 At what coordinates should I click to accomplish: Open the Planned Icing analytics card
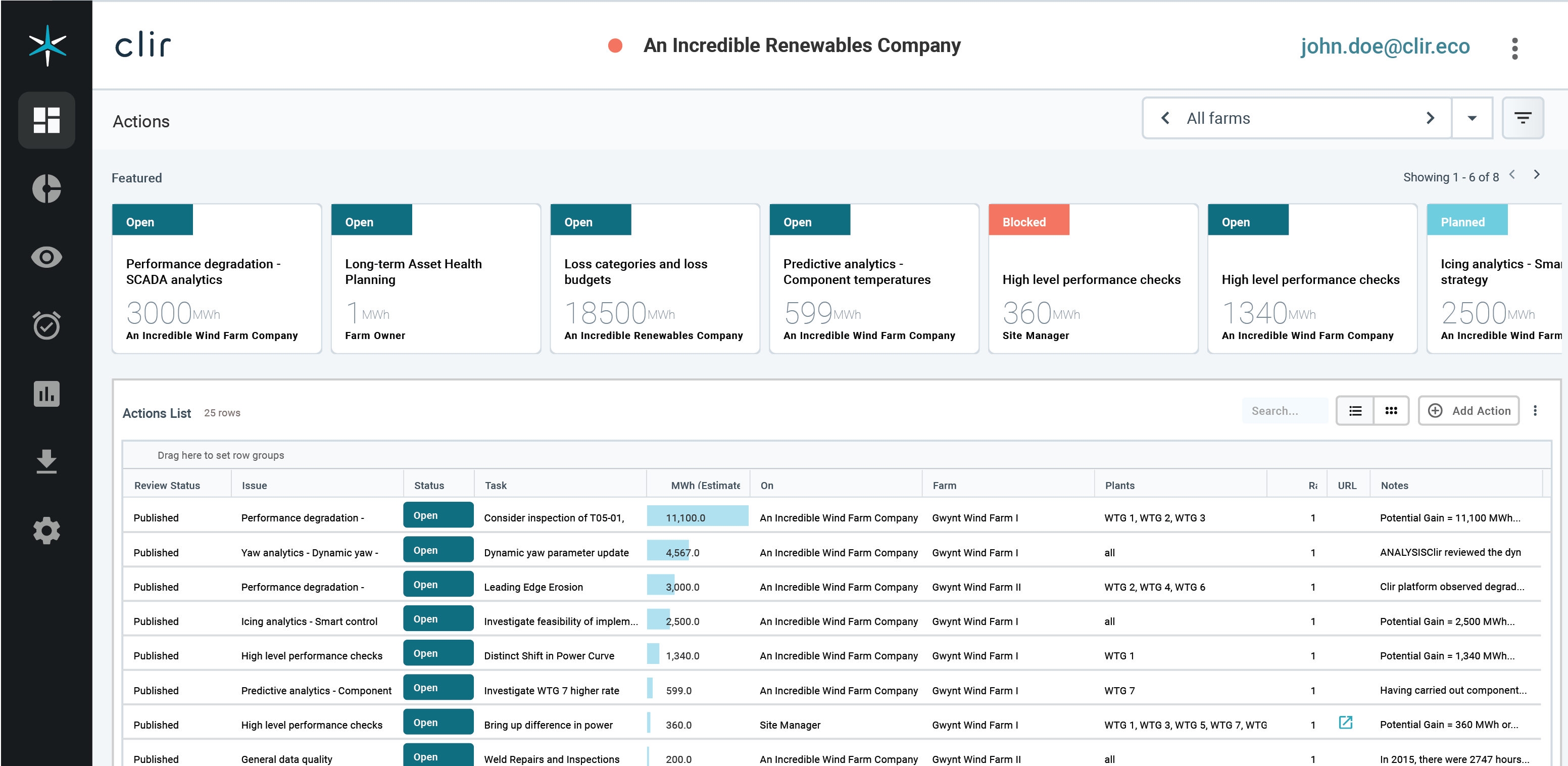(x=1494, y=279)
